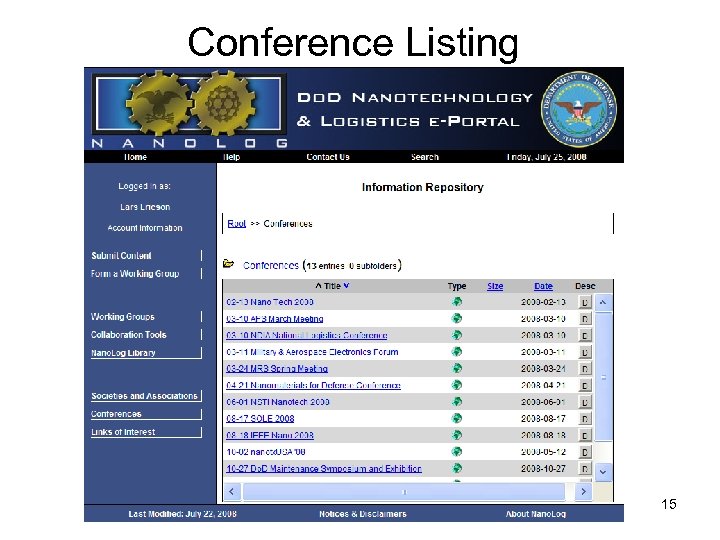Screen dimensions: 720x540
Task: Sort titles descending with down arrow
Action: point(346,286)
